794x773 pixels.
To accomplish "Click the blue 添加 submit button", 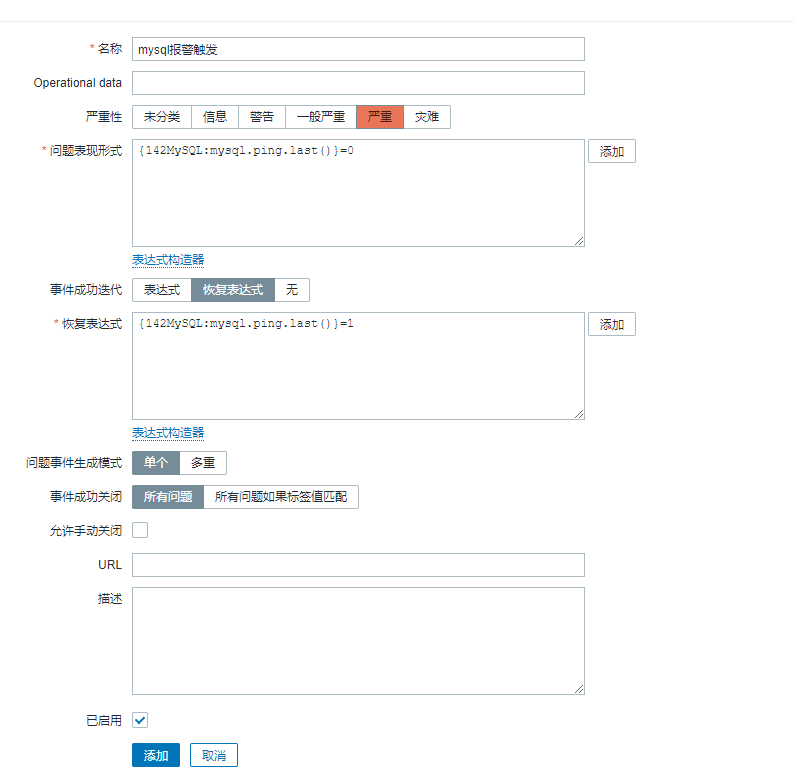I will (156, 755).
